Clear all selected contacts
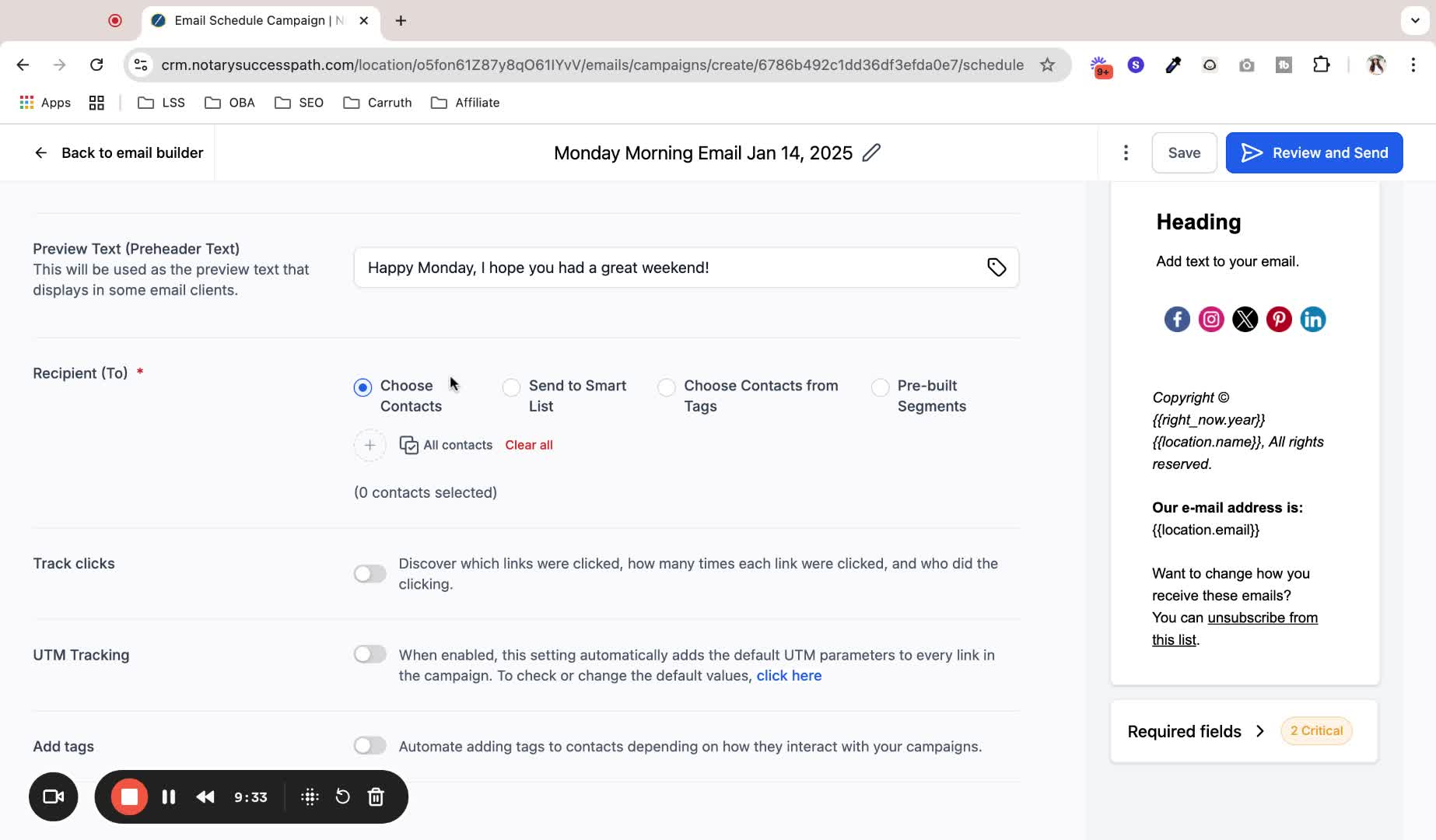This screenshot has height=840, width=1436. point(529,445)
